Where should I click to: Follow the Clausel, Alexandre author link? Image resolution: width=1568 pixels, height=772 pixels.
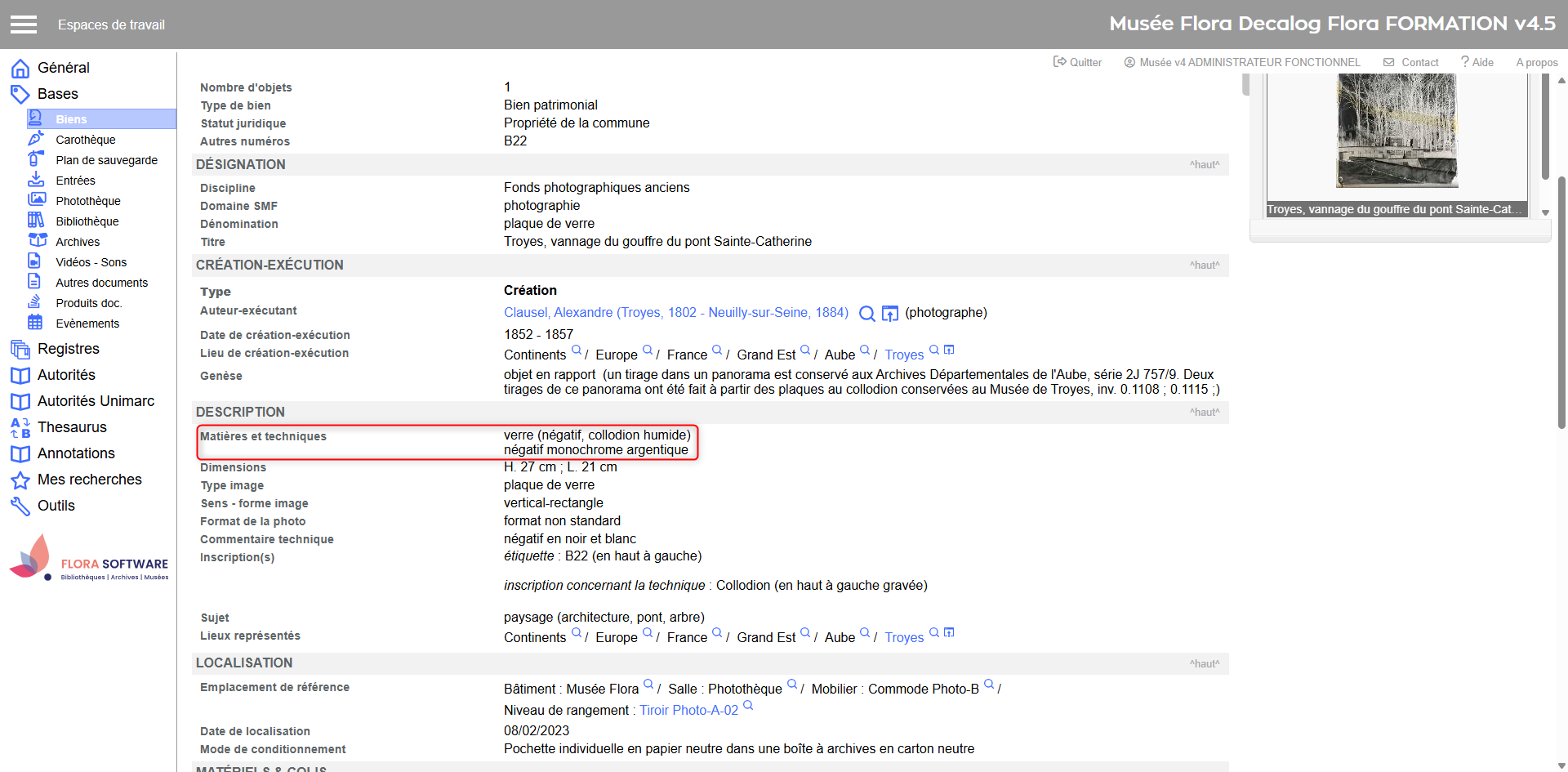tap(675, 313)
